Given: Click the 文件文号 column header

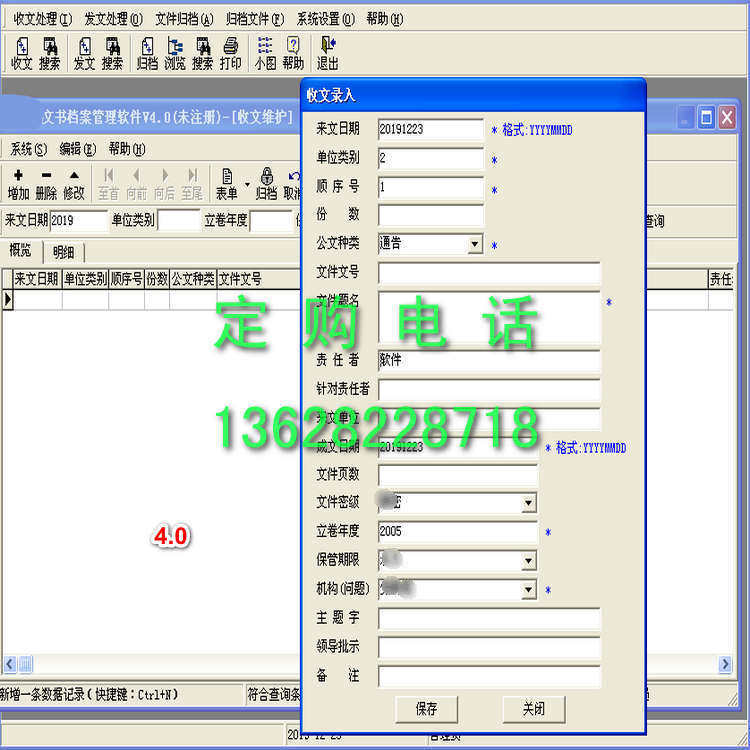Looking at the screenshot, I should tap(259, 279).
